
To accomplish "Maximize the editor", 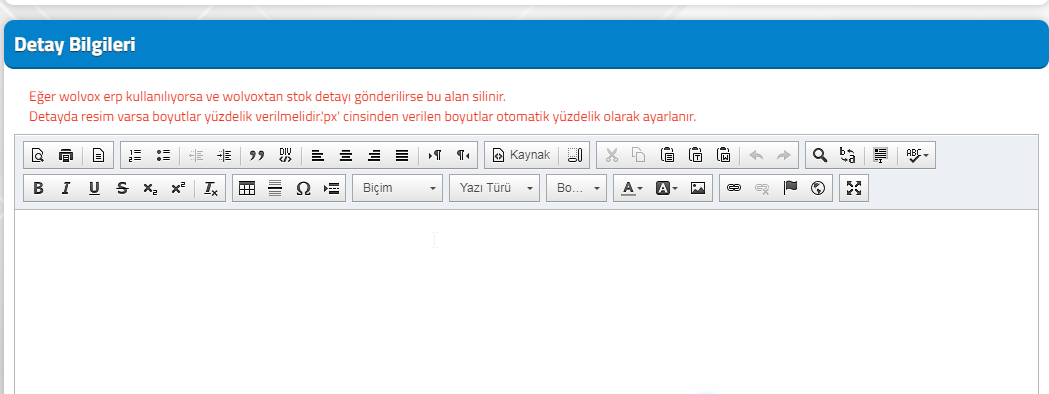I will 854,189.
